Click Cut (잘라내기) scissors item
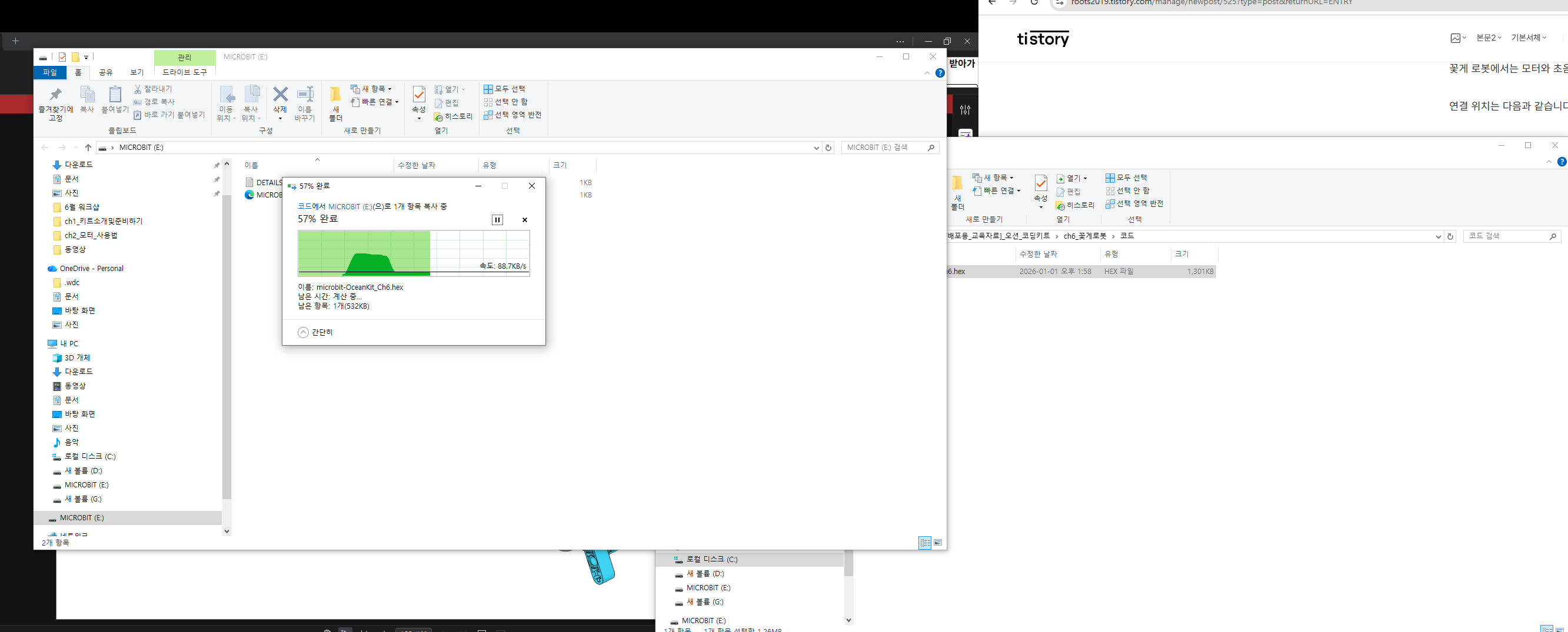Image resolution: width=1568 pixels, height=632 pixels. (153, 89)
